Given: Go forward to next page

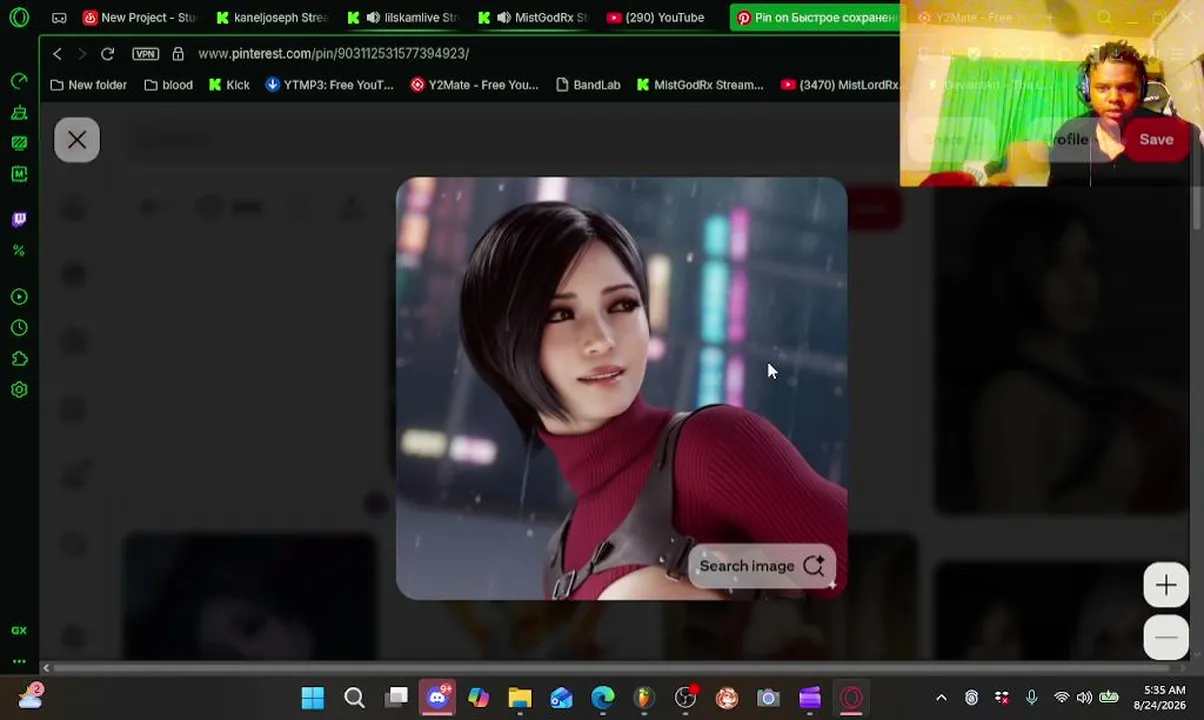Looking at the screenshot, I should (82, 54).
